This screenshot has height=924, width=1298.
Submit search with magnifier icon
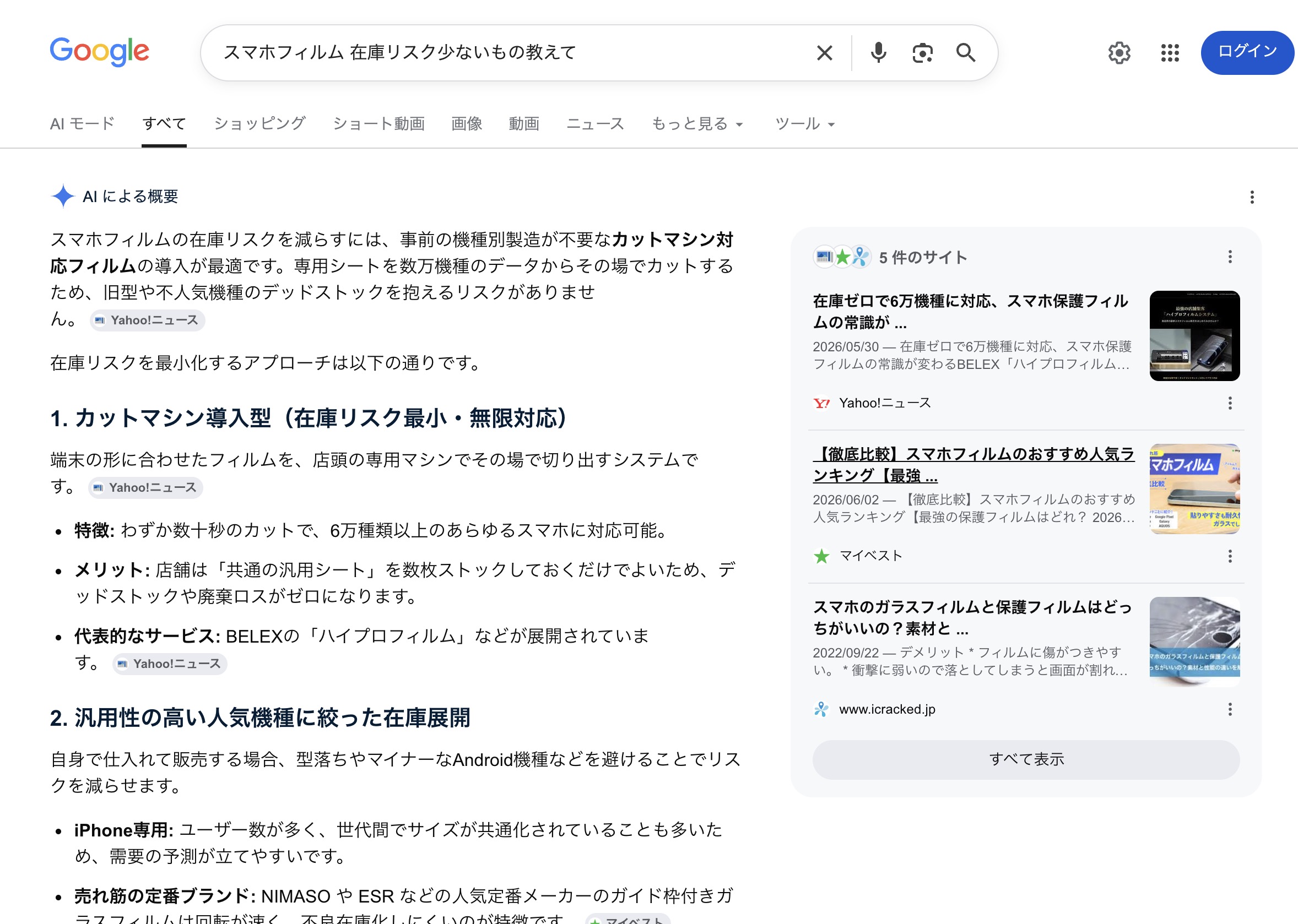tap(966, 53)
